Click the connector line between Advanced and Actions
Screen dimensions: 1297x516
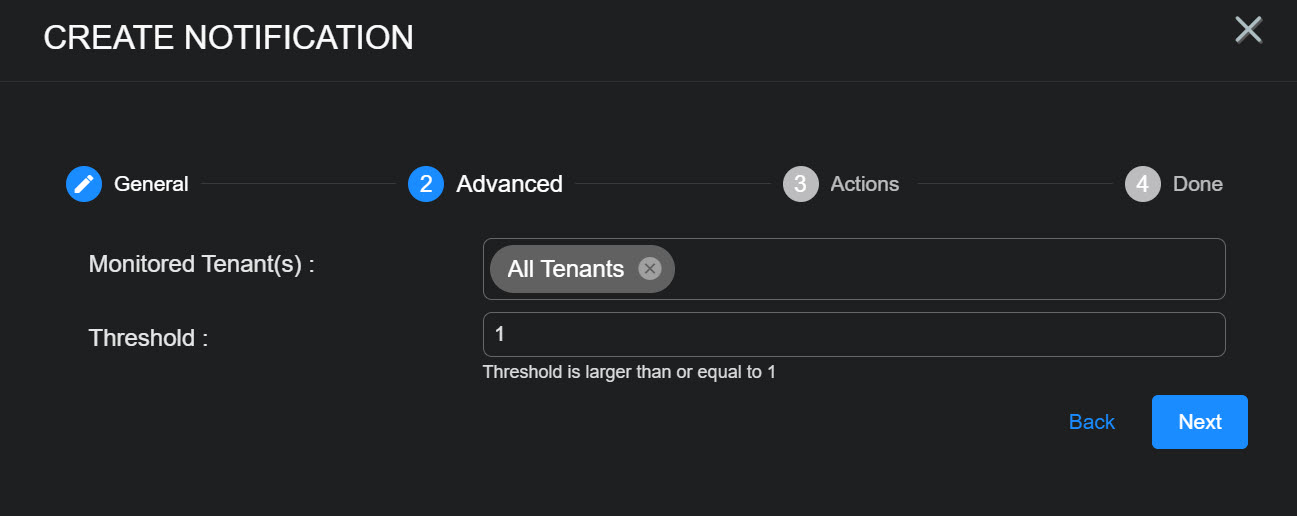pyautogui.click(x=672, y=184)
